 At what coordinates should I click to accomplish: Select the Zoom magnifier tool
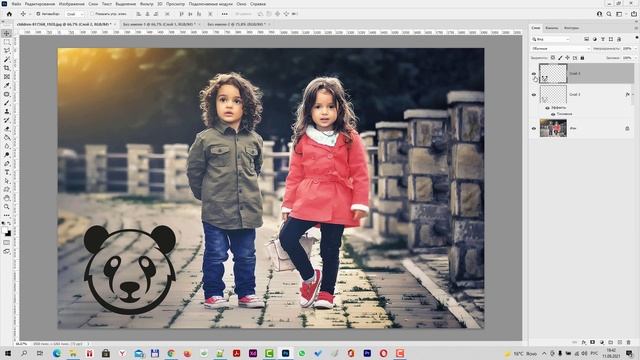pyautogui.click(x=7, y=207)
